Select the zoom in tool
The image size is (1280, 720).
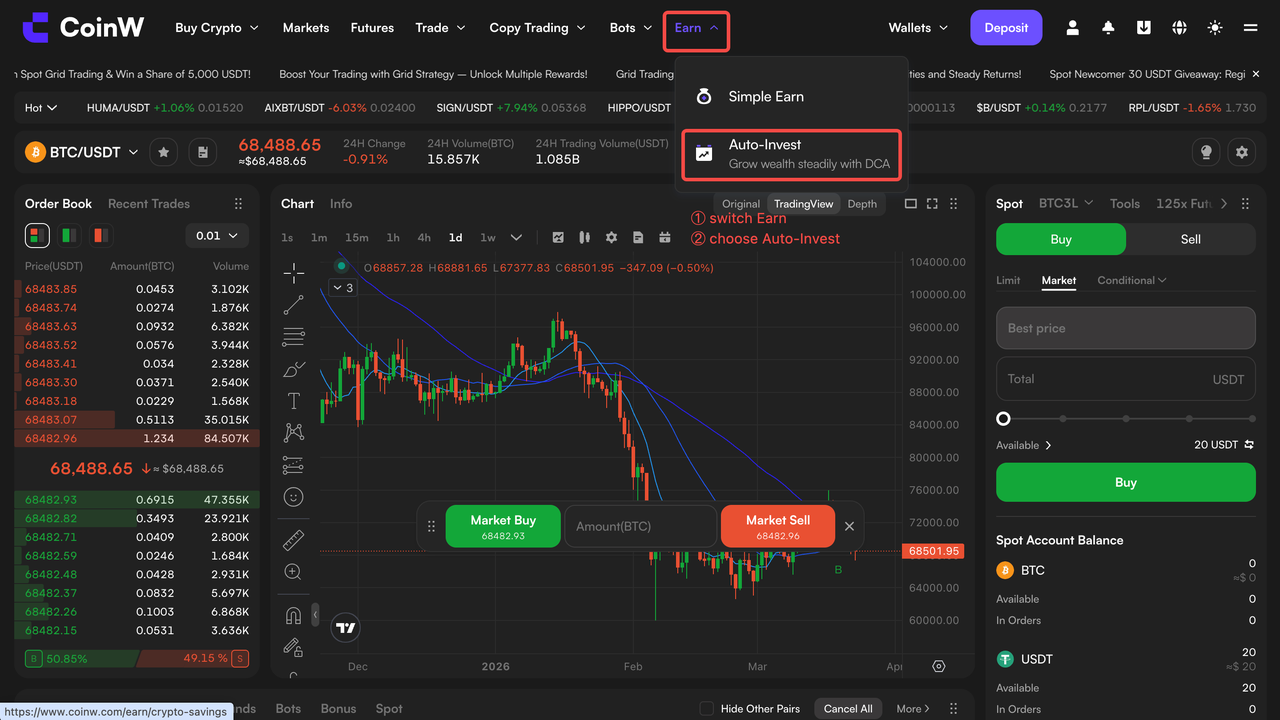tap(293, 572)
